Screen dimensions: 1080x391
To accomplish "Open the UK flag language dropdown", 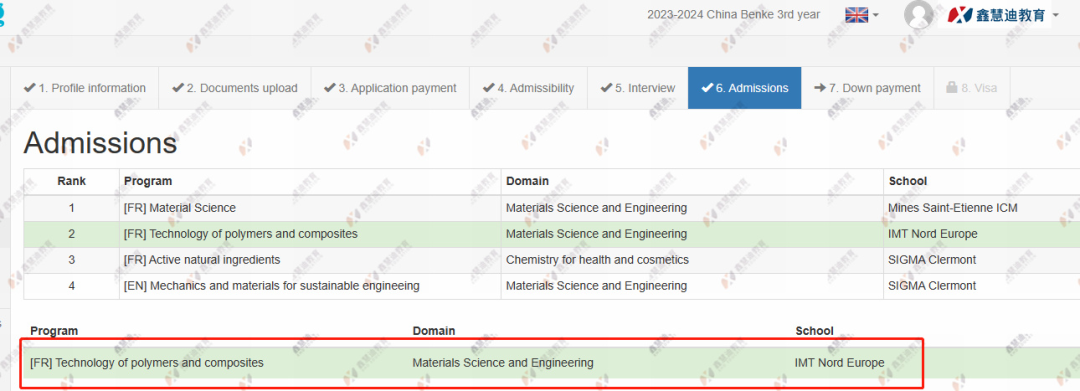I will click(x=862, y=14).
